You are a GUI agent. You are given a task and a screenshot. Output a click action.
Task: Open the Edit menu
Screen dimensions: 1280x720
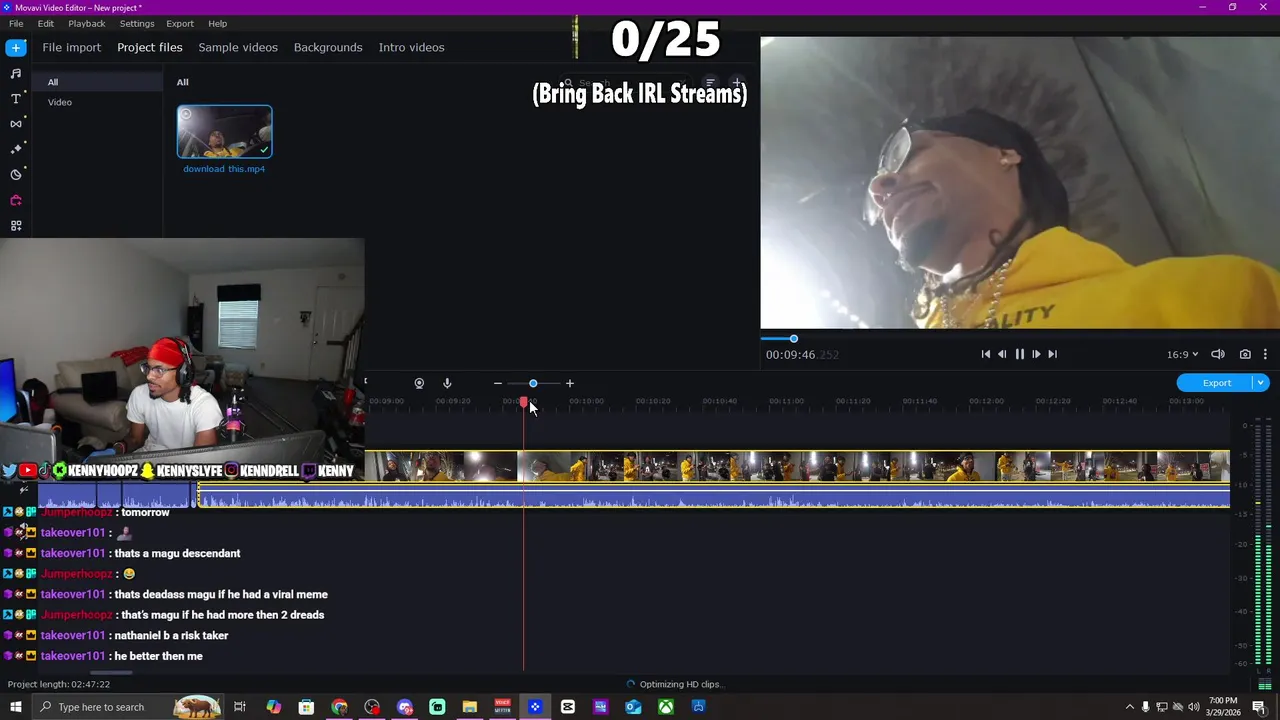tap(46, 23)
